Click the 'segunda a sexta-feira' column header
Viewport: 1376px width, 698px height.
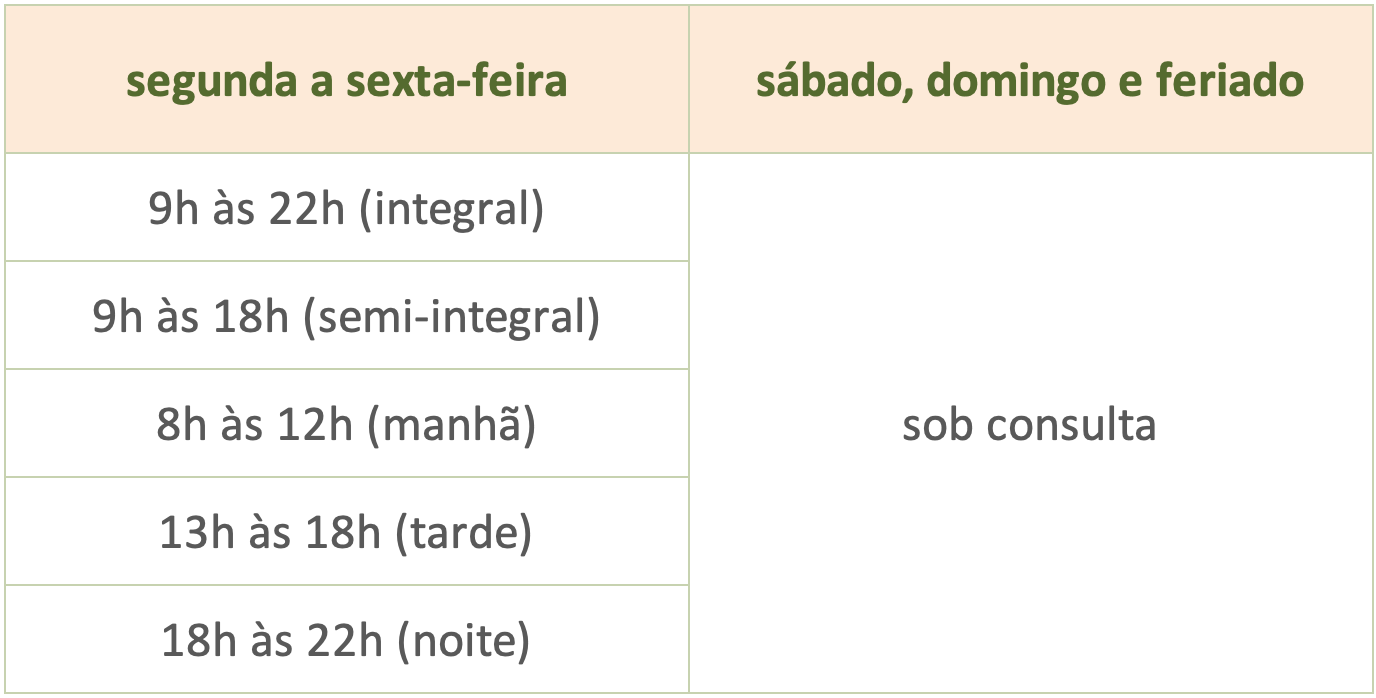click(x=346, y=81)
